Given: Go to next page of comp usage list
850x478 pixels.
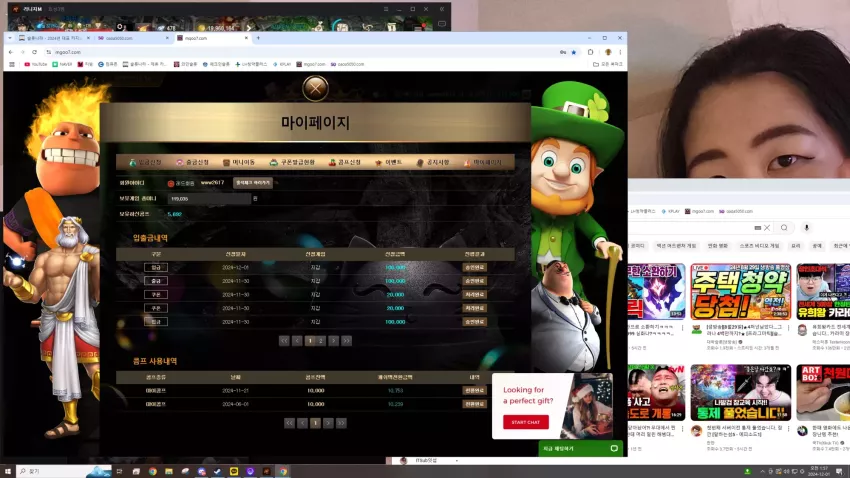Looking at the screenshot, I should tap(328, 423).
